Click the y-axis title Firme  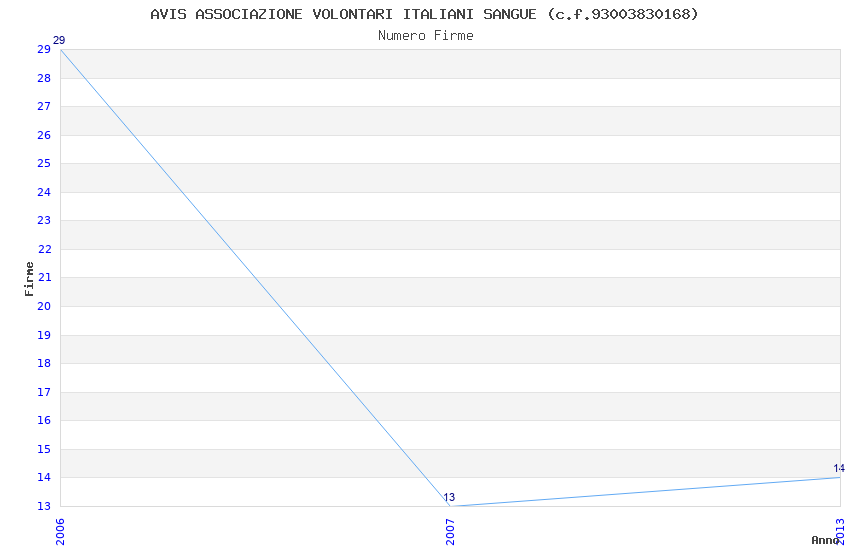pos(29,279)
